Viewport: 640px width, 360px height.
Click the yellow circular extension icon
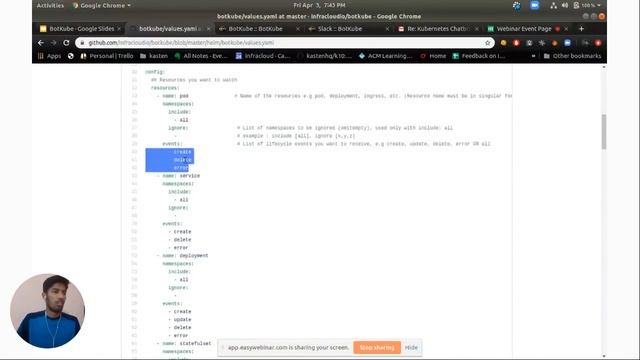[x=503, y=42]
